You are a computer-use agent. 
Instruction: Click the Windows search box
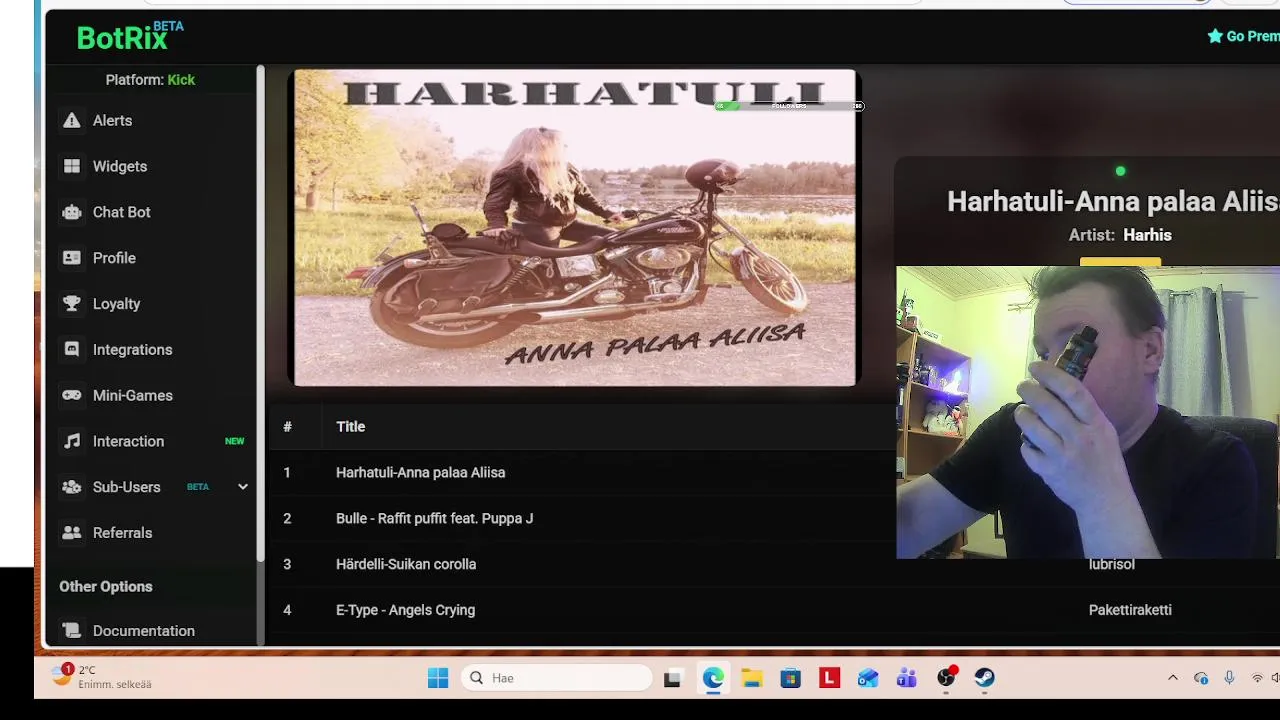click(x=556, y=678)
